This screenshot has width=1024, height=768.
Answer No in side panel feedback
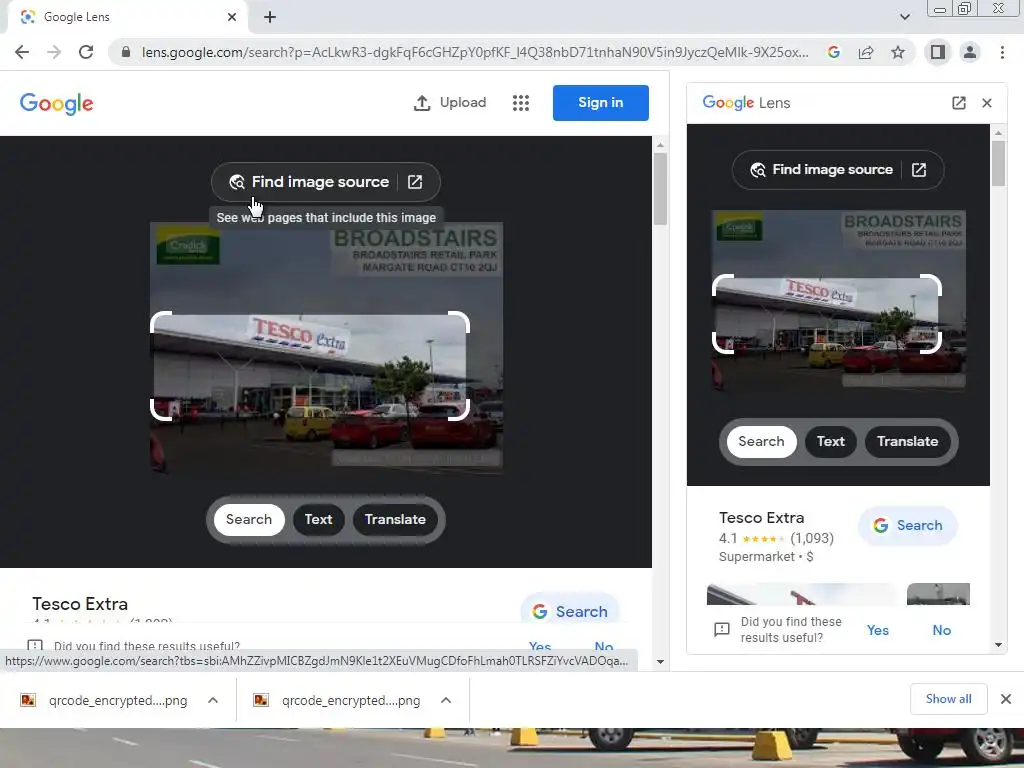coord(941,630)
